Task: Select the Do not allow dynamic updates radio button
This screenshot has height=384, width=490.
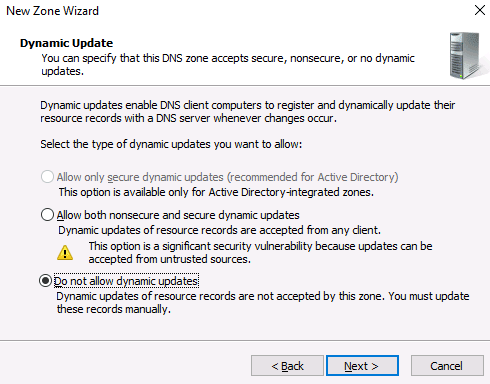Action: coord(45,281)
